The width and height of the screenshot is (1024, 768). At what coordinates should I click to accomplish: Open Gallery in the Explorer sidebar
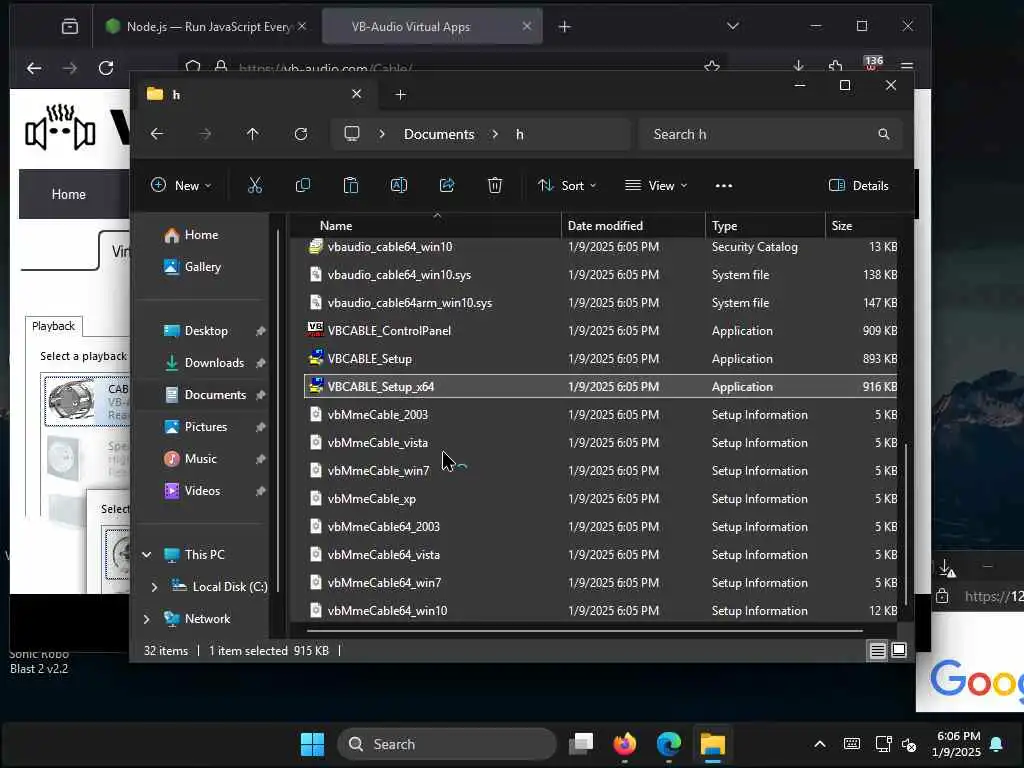[202, 266]
